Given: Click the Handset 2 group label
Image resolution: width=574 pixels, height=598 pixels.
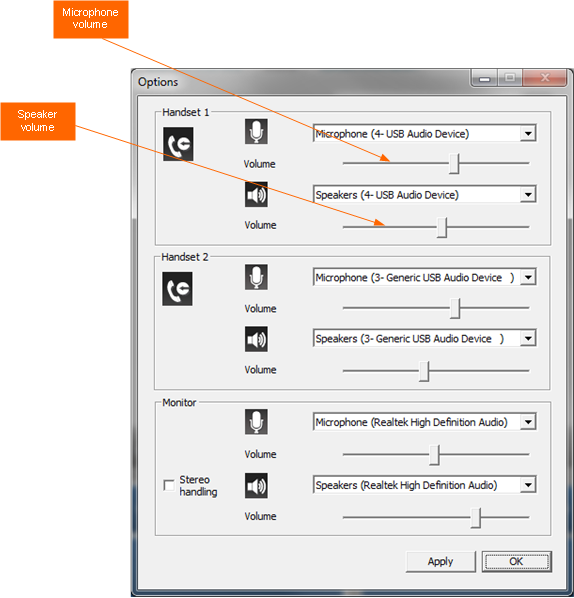Looking at the screenshot, I should point(185,257).
